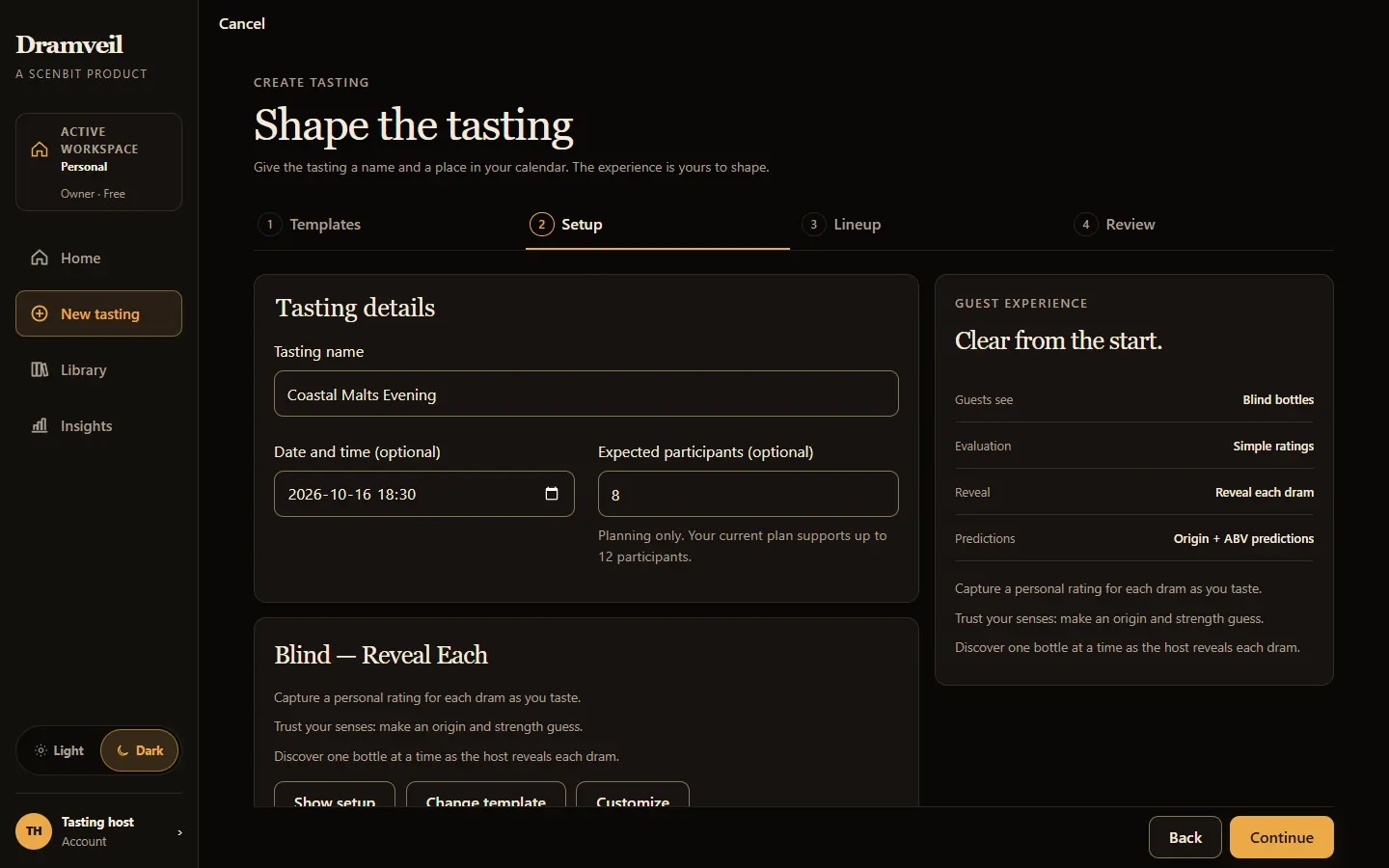This screenshot has width=1389, height=868.
Task: Click the Expected participants input field
Action: pos(749,494)
